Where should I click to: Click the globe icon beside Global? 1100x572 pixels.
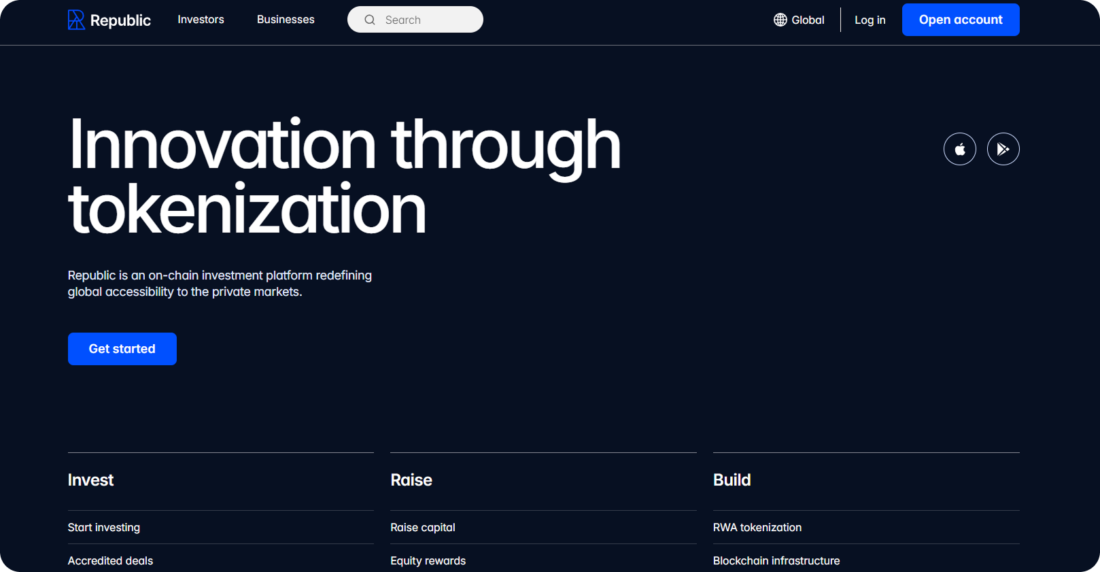[780, 20]
